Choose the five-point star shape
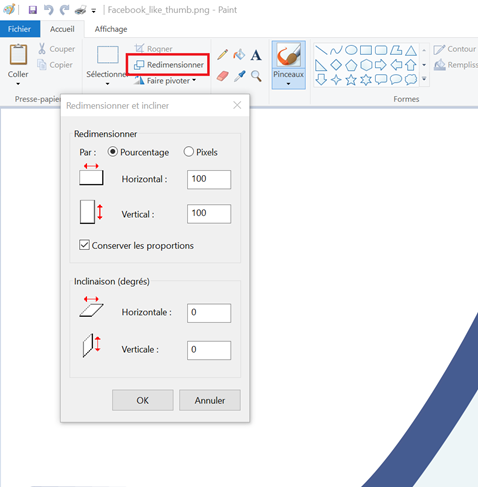Screen dimensions: 482x487 point(351,80)
